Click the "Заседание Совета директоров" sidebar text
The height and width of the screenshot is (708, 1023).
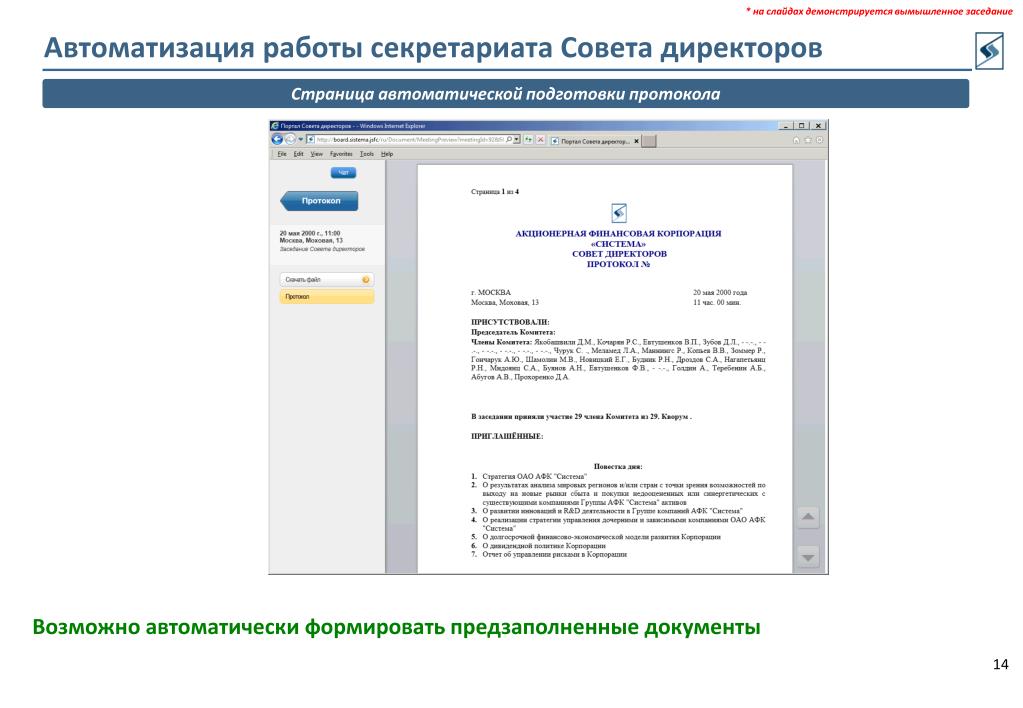[322, 249]
